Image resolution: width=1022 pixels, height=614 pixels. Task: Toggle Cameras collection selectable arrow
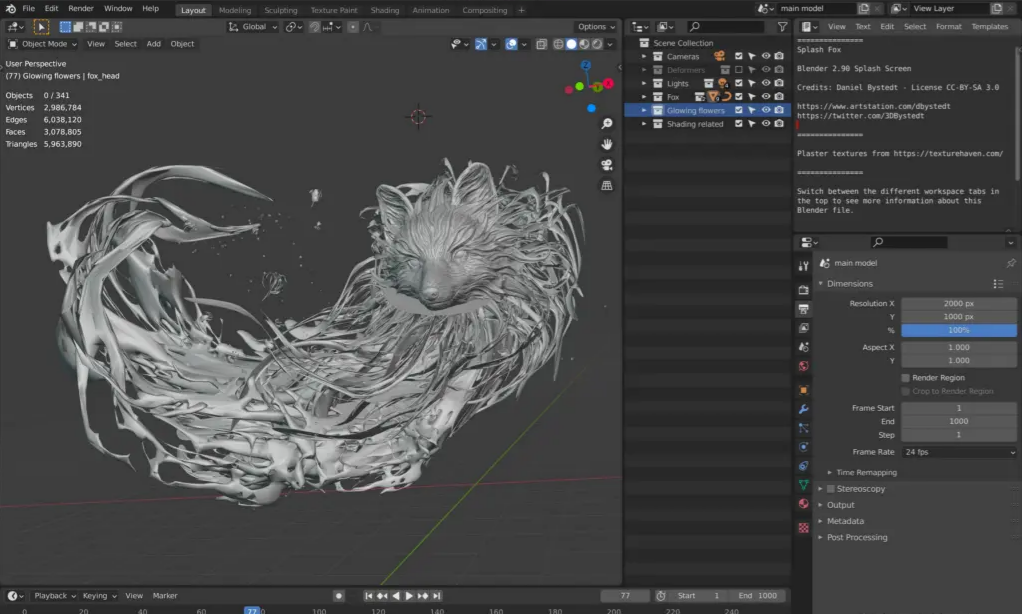(x=752, y=56)
